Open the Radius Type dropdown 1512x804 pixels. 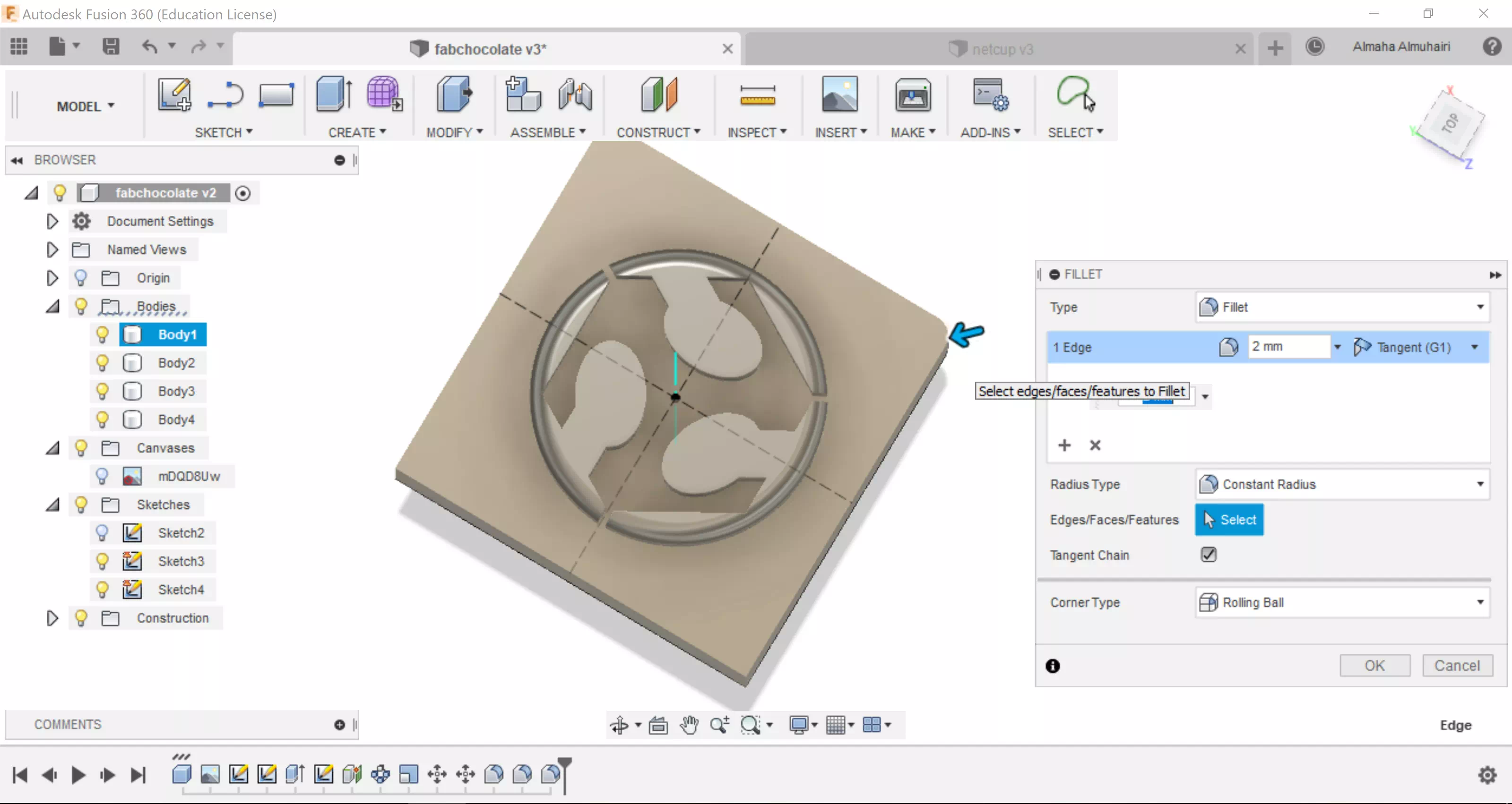click(x=1342, y=484)
